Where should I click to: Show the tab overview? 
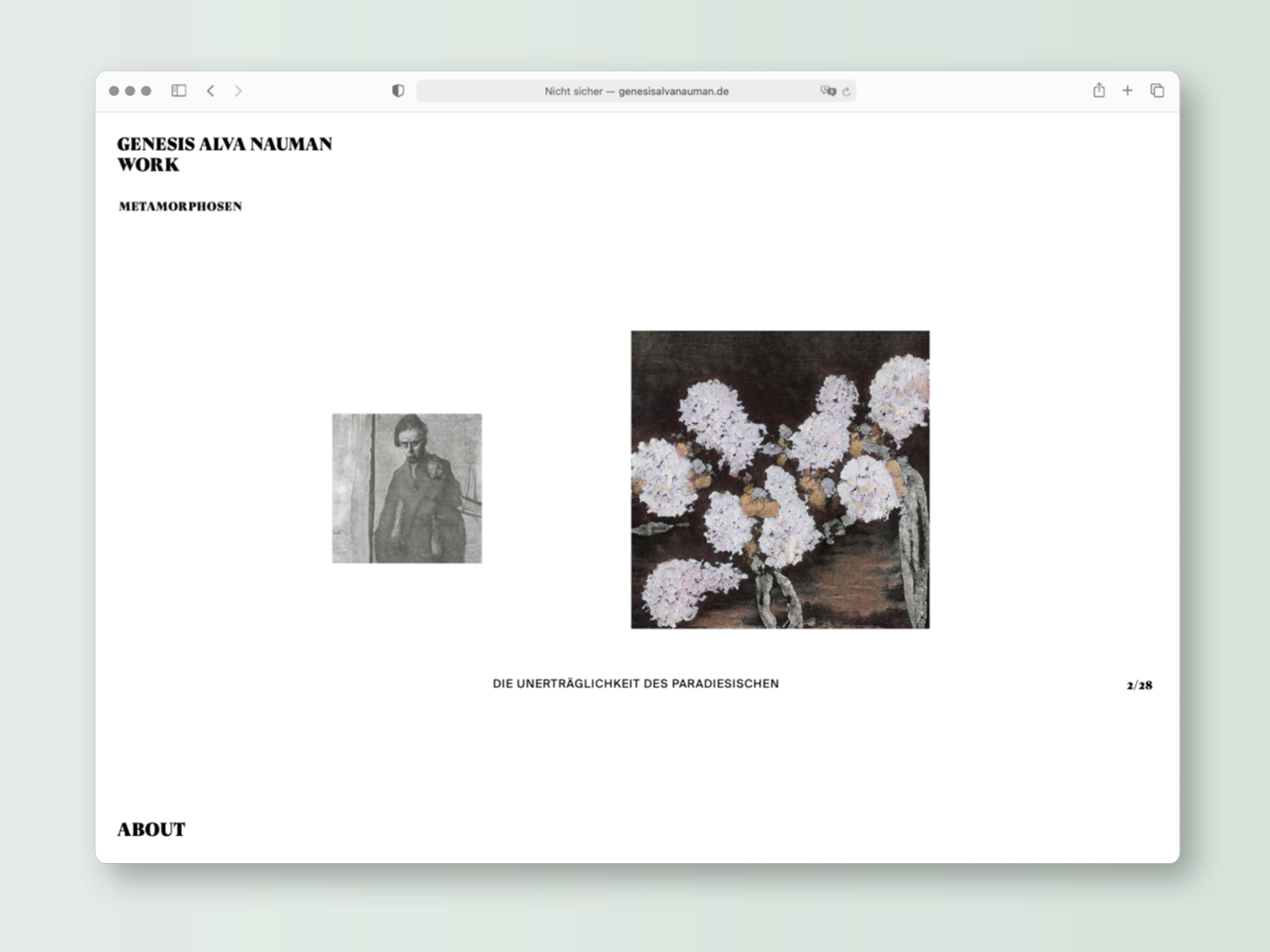coord(1157,90)
